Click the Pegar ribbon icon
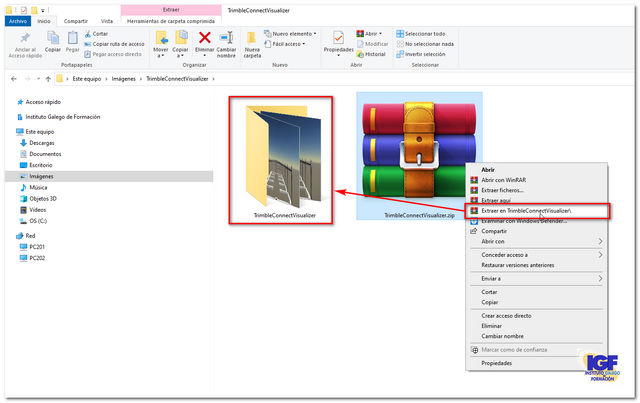The image size is (640, 403). [x=73, y=38]
